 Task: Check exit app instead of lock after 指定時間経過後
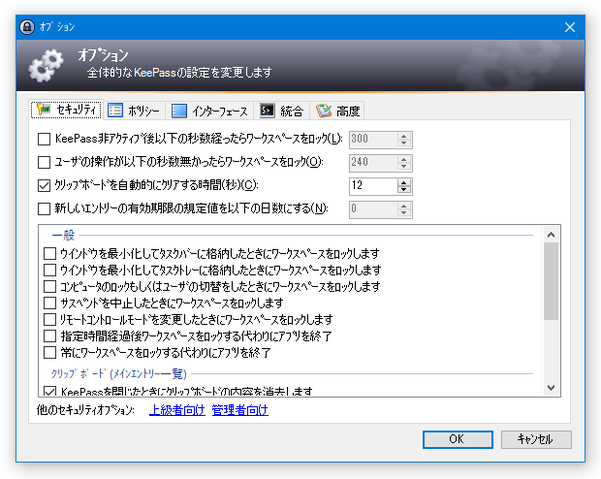[x=50, y=336]
